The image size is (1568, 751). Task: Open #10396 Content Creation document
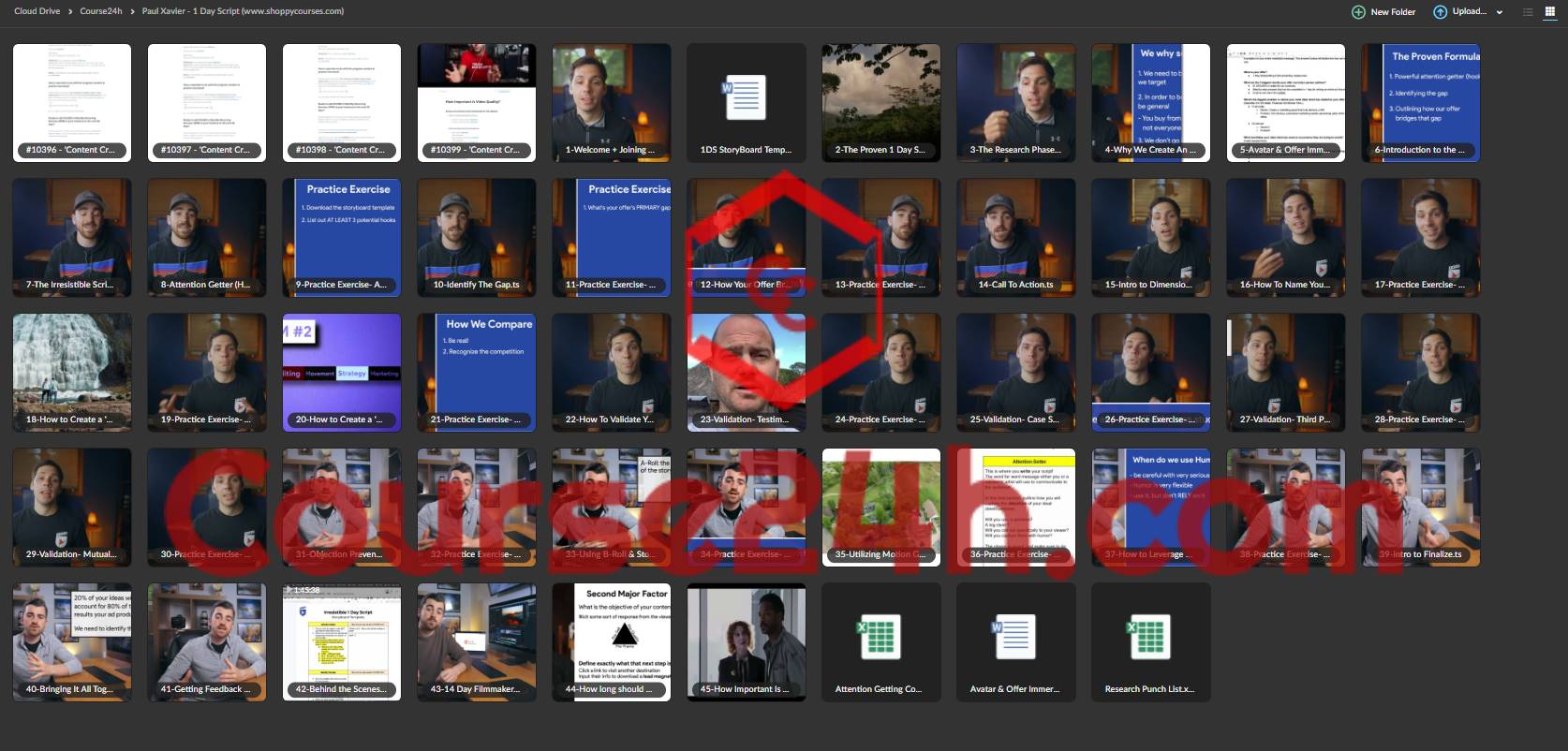click(x=71, y=103)
